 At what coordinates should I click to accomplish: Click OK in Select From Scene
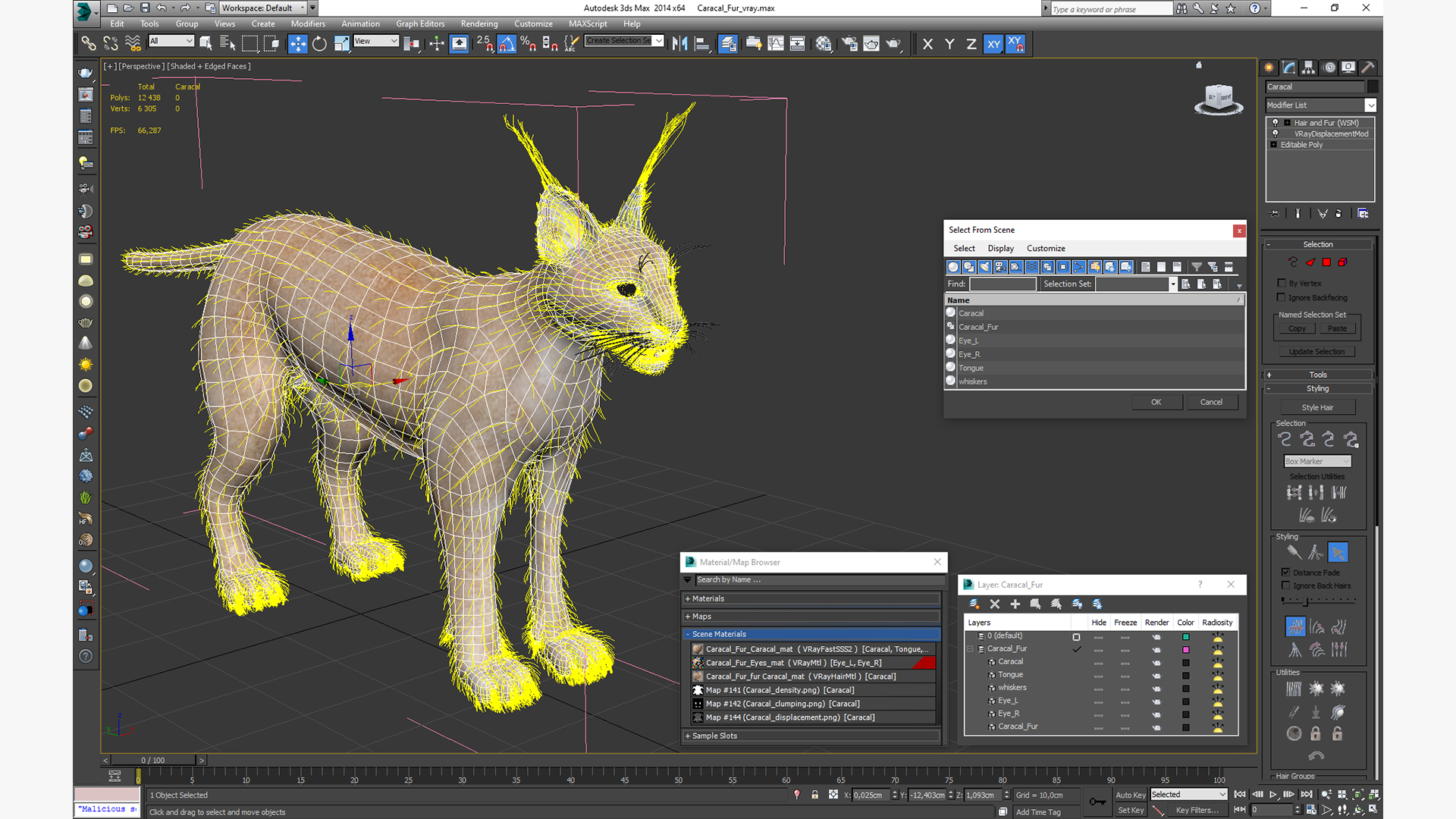pos(1156,402)
